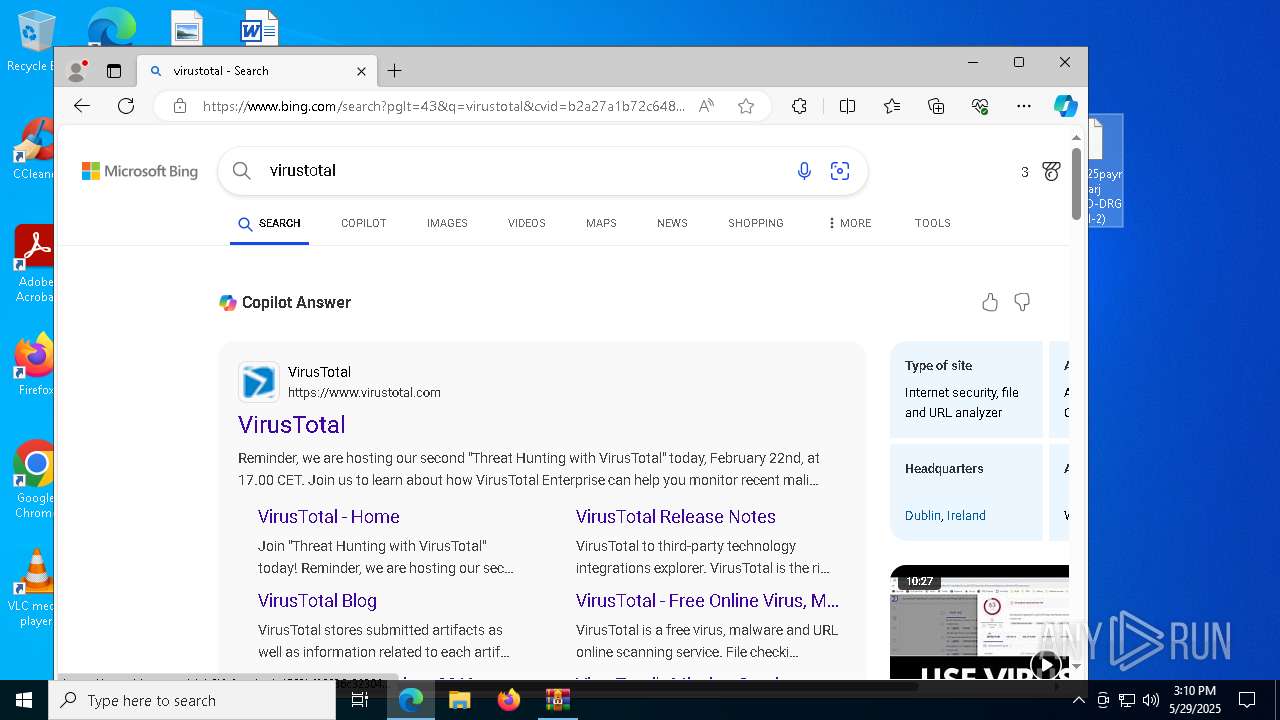This screenshot has width=1280, height=720.
Task: Dislike the Copilot Answer thumbs down
Action: 1022,302
